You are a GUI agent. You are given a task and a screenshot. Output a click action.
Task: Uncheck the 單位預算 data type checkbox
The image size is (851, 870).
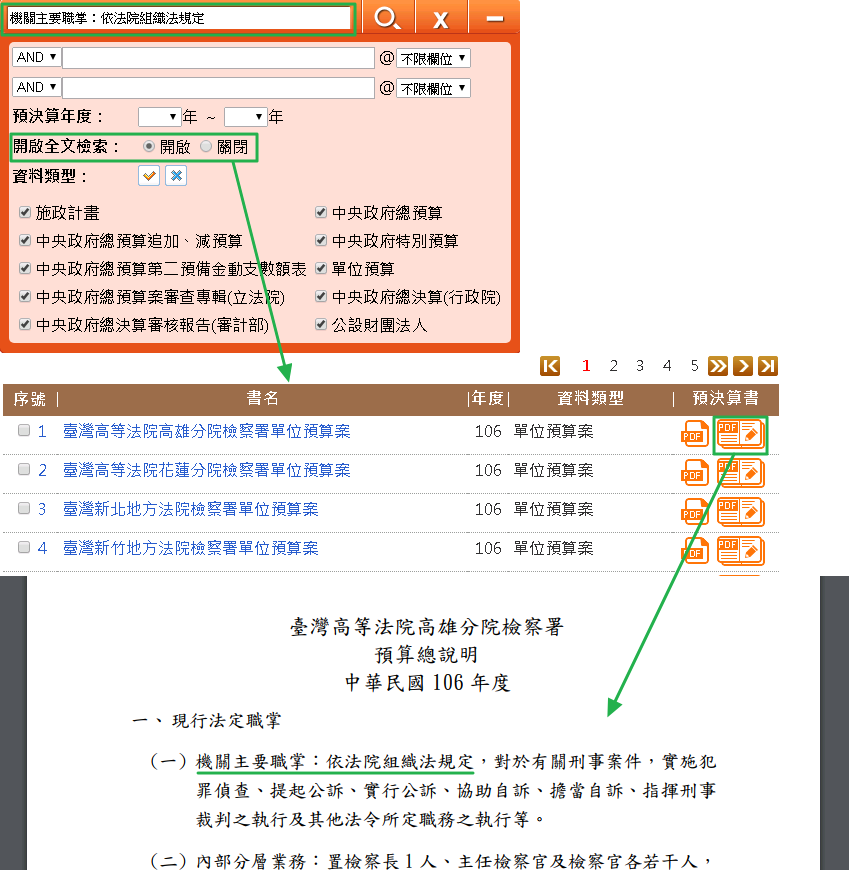(x=320, y=269)
